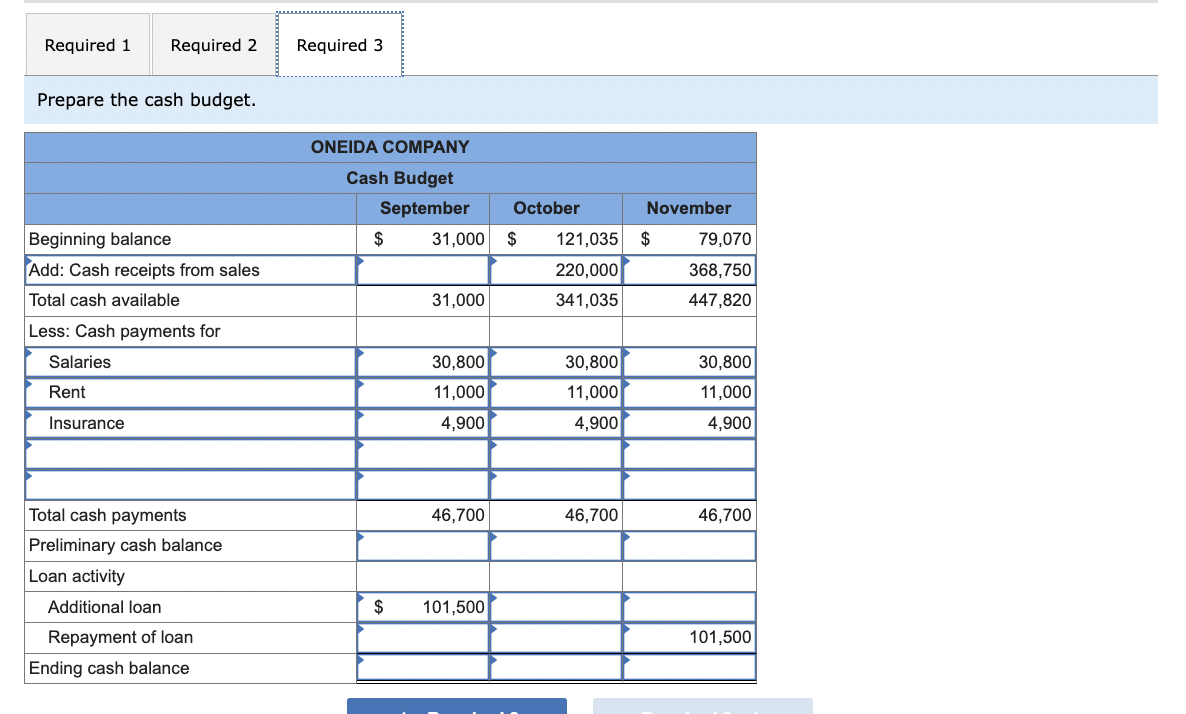This screenshot has height=714, width=1186.
Task: Click November Additional loan field
Action: (x=689, y=607)
